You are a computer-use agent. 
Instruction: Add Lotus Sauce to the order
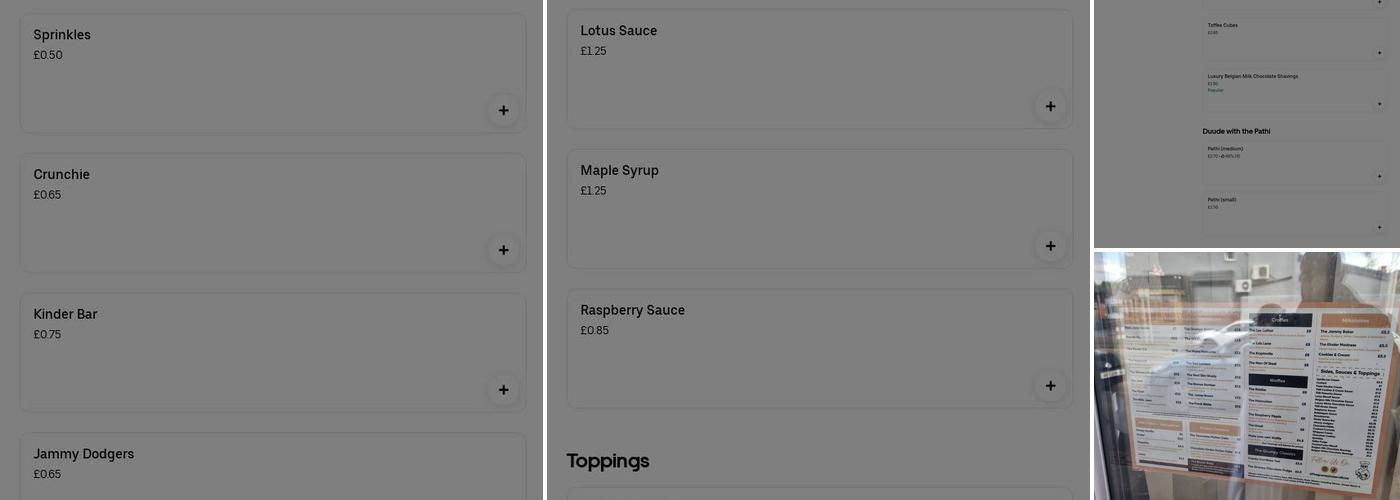[1050, 106]
